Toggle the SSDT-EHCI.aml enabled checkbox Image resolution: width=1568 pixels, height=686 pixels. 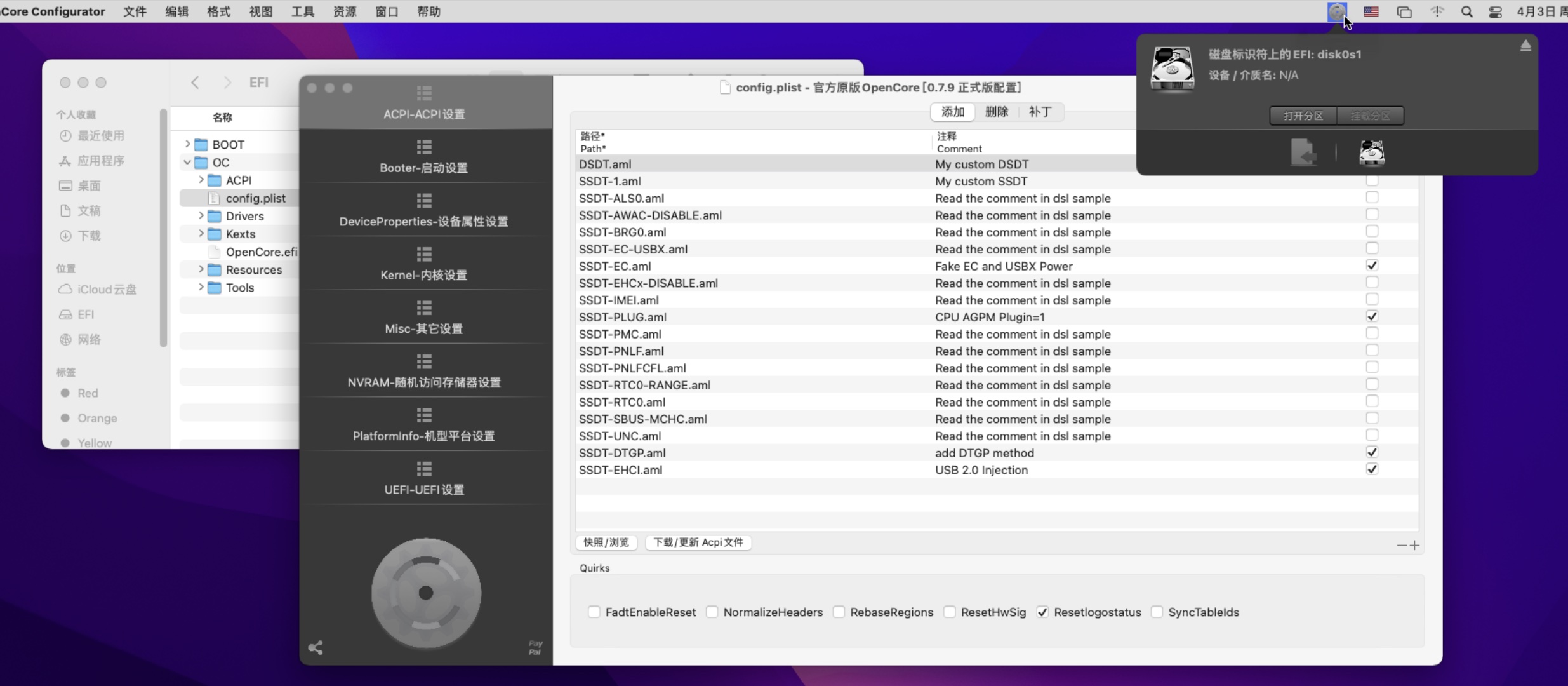tap(1372, 469)
